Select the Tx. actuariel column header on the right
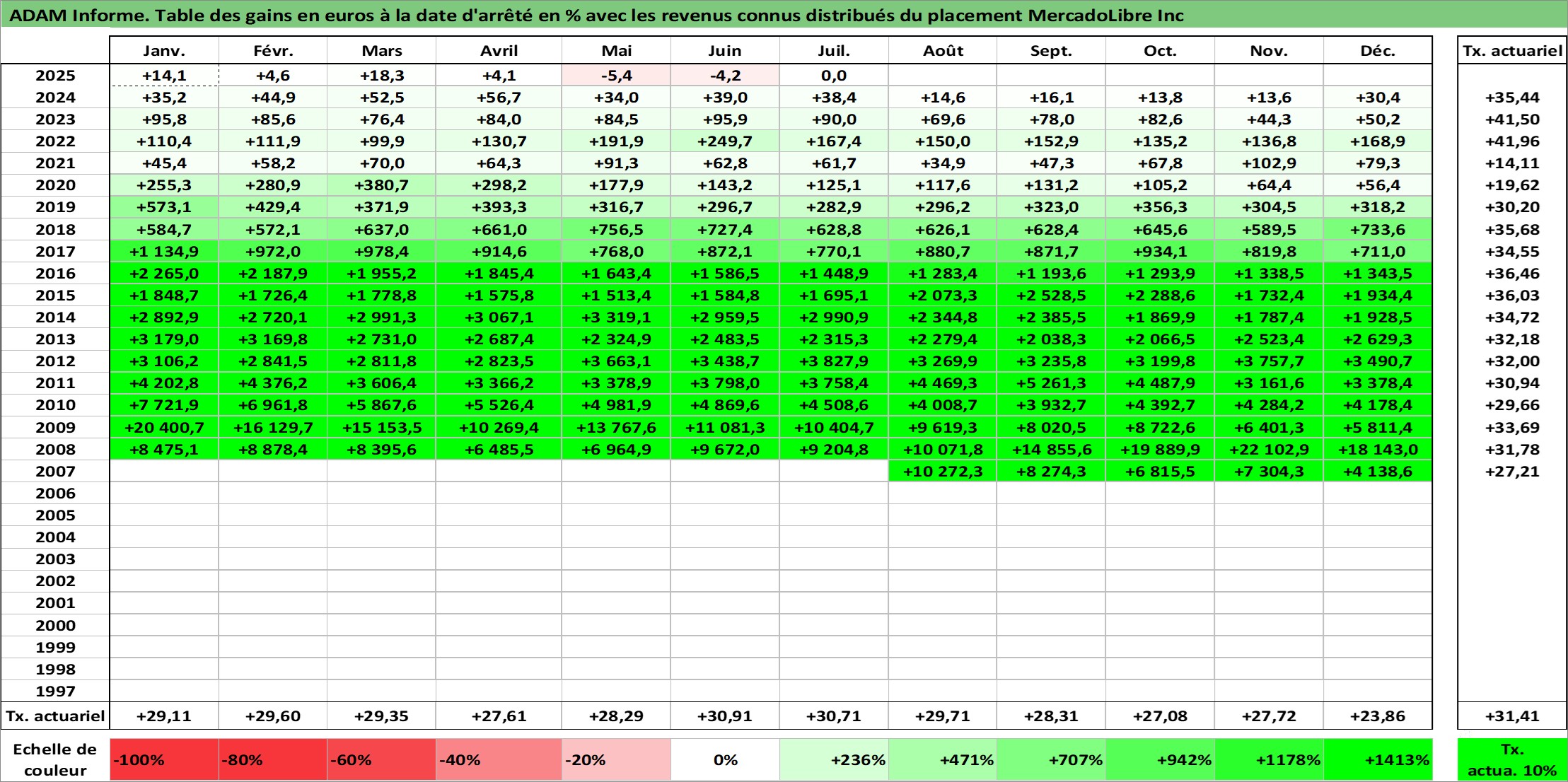 (x=1512, y=51)
